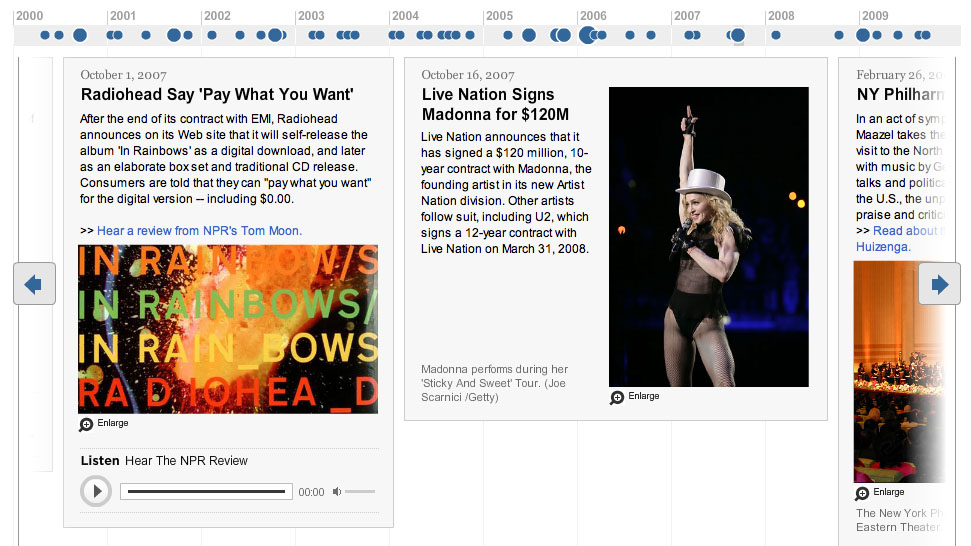Click the In Rainbows album cover image
971x546 pixels.
click(x=228, y=329)
